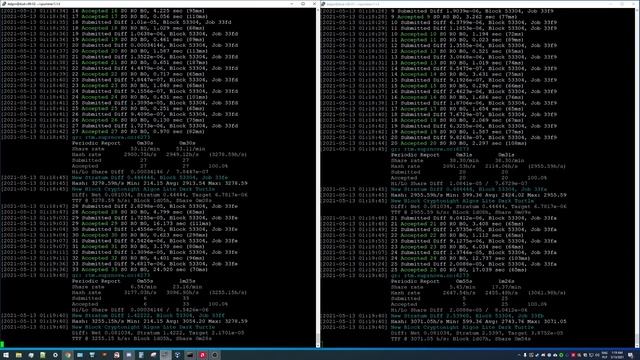Open the volume icon in the system tray

click(x=597, y=355)
